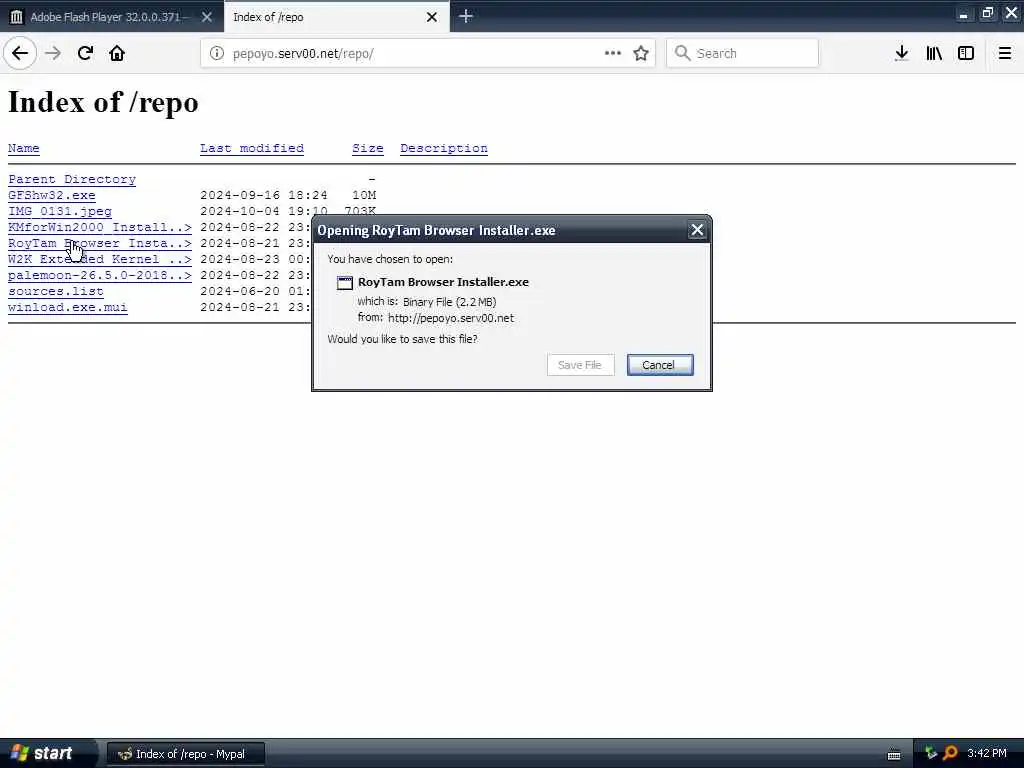The width and height of the screenshot is (1024, 768).
Task: Open the IMG_0131.jpeg file link
Action: [59, 211]
